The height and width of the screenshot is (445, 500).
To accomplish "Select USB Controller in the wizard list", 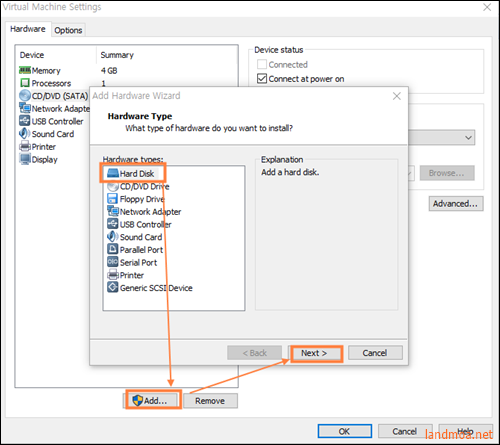I will 145,224.
